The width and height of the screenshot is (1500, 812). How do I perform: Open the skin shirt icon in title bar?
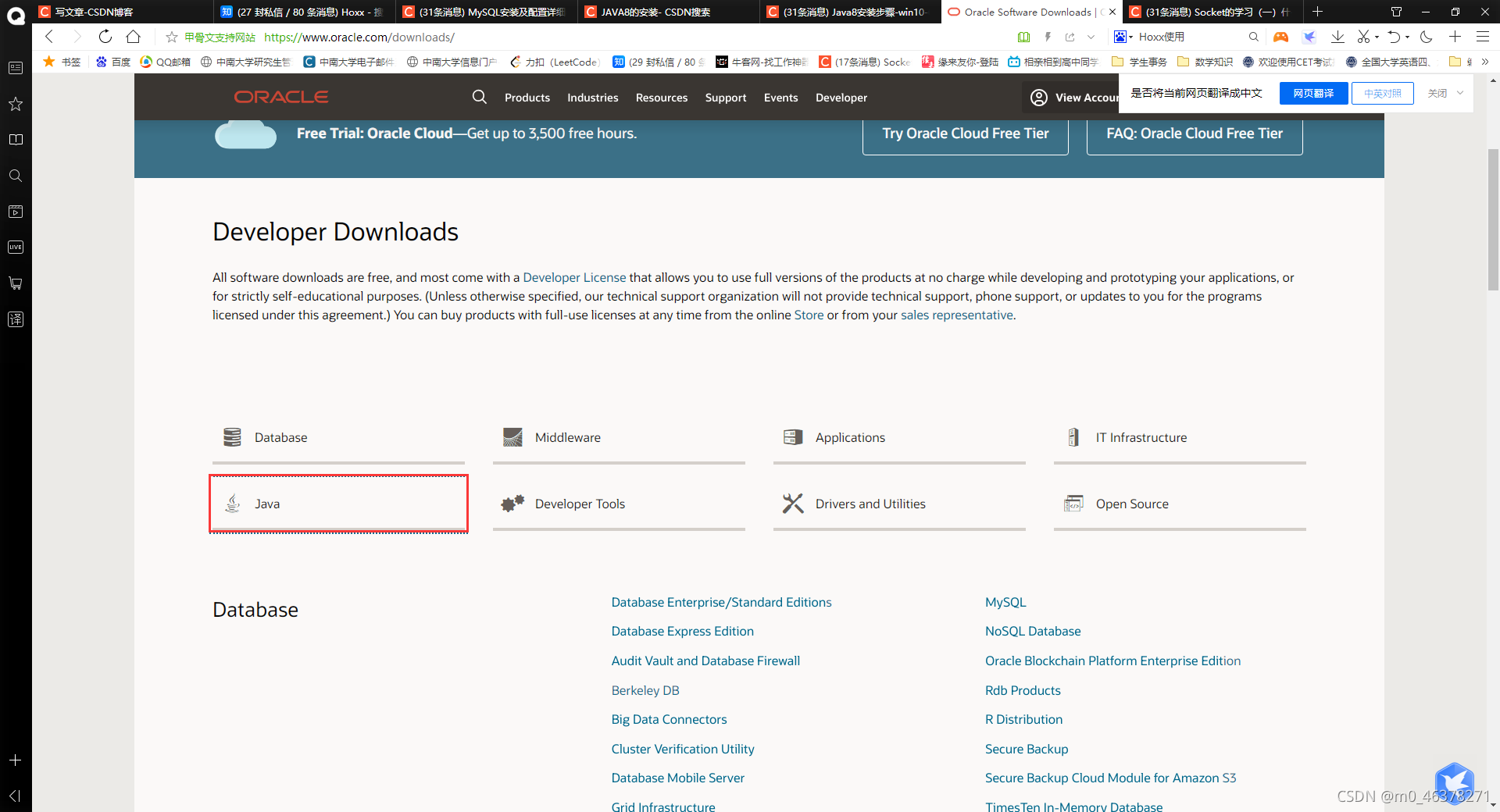[x=1396, y=12]
